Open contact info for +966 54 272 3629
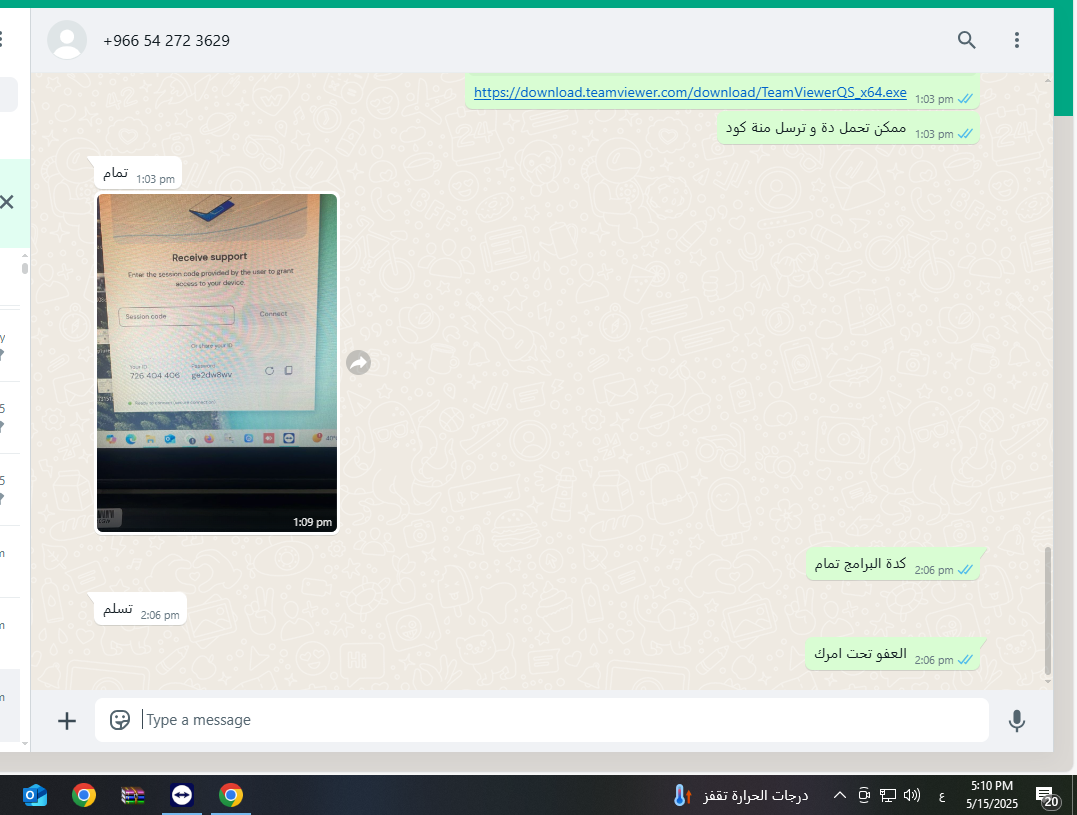The image size is (1077, 815). (x=166, y=41)
